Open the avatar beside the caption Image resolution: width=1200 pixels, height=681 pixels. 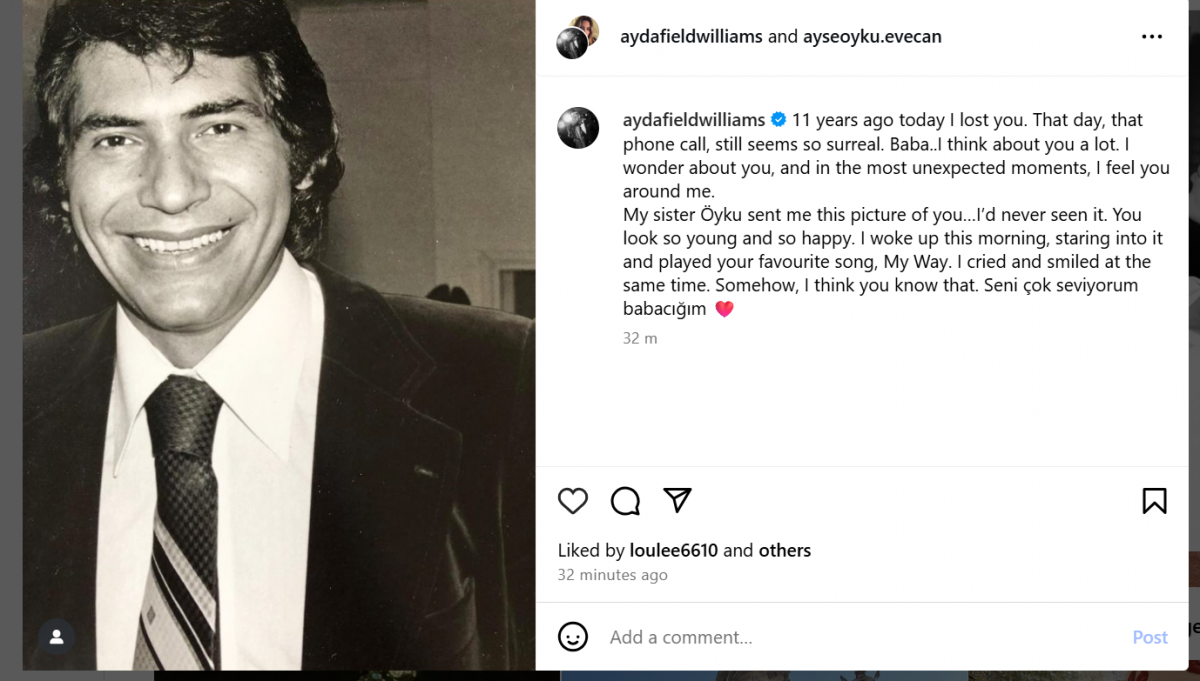(x=578, y=128)
